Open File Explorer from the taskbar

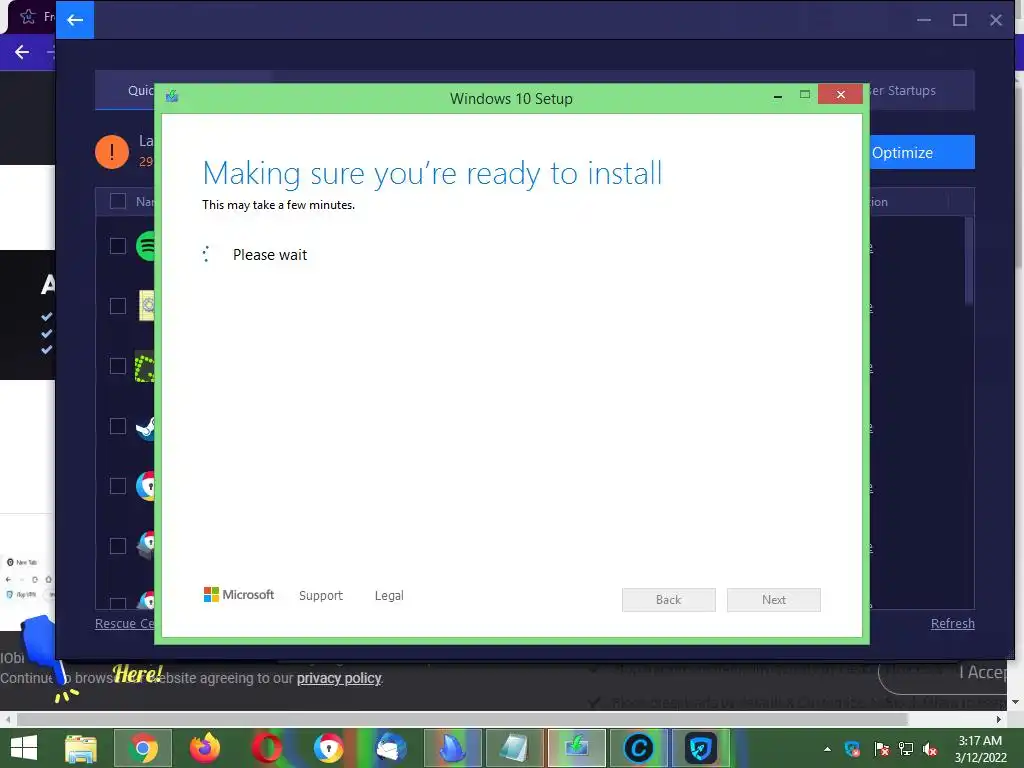pyautogui.click(x=81, y=748)
